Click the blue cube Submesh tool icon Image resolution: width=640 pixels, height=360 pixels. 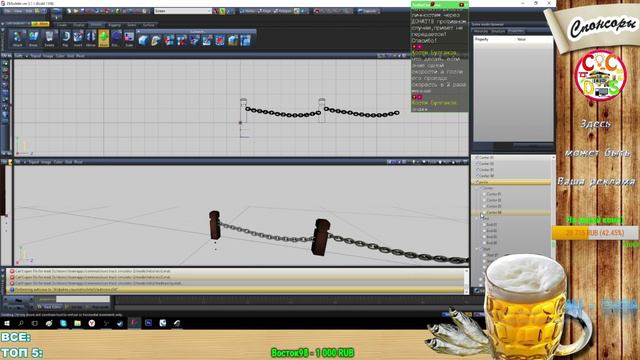(x=143, y=40)
